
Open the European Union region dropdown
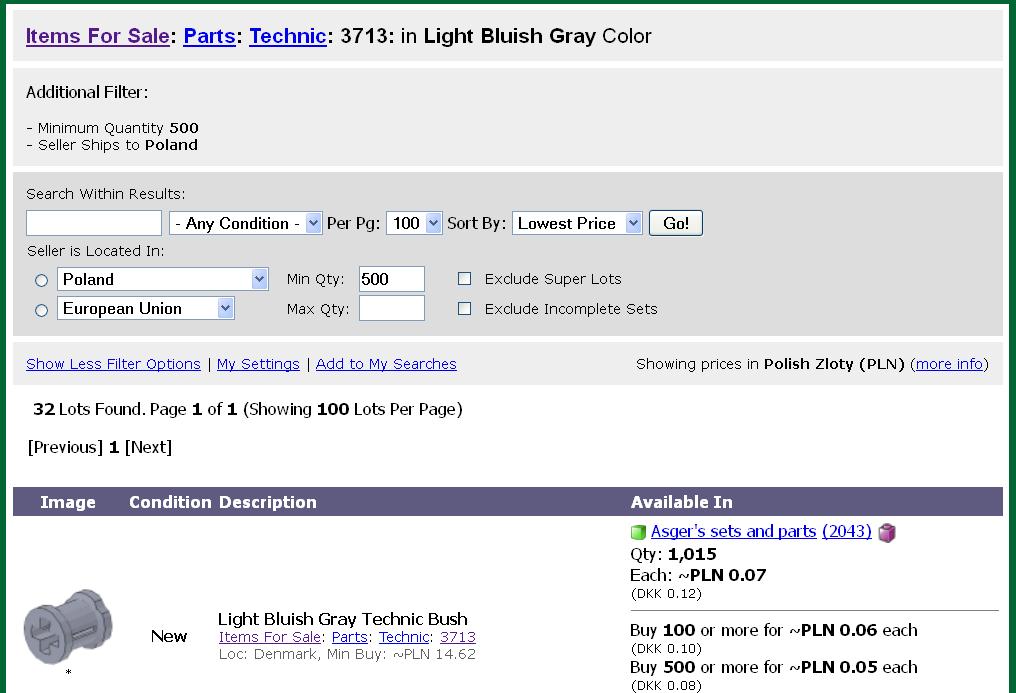click(x=146, y=308)
